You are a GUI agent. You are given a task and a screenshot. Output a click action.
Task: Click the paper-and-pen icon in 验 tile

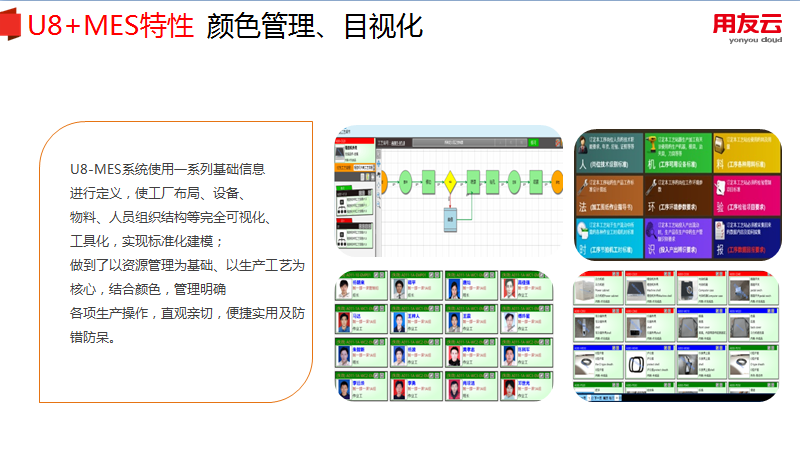click(x=719, y=187)
